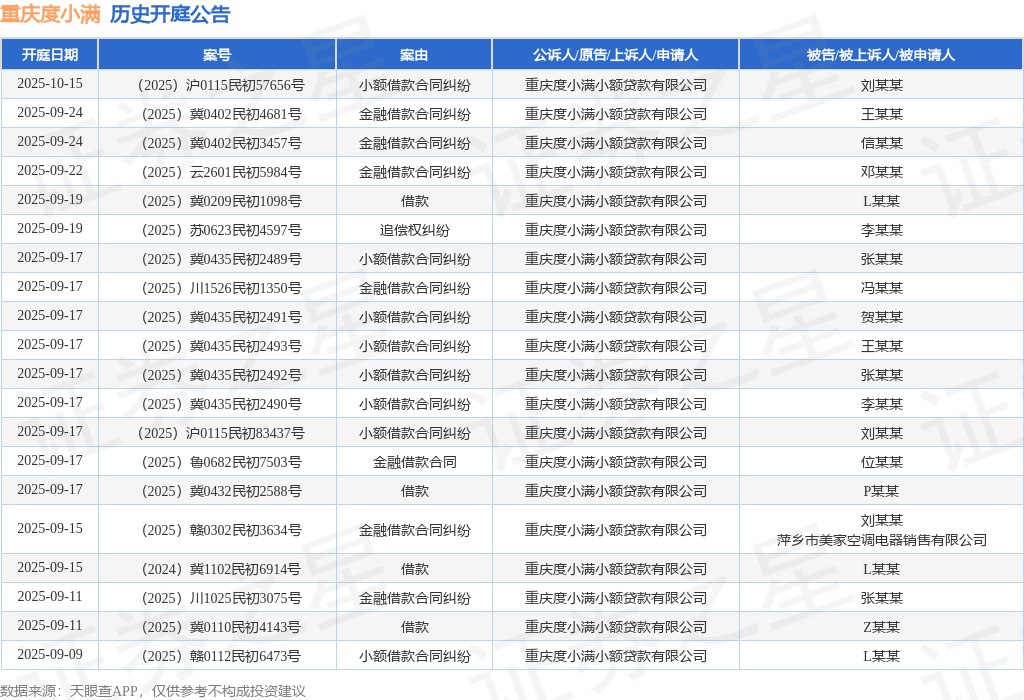Screen dimensions: 1024x700
Task: Select case number (2025)川1025民初3075号
Action: tap(220, 598)
